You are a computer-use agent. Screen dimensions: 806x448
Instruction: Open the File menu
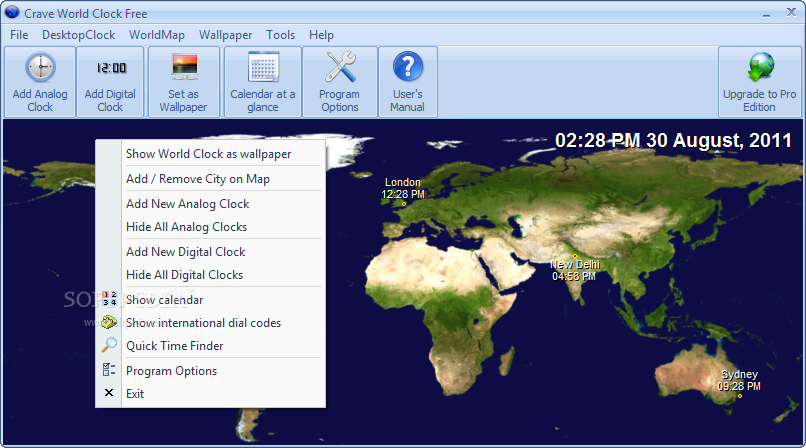pos(19,35)
